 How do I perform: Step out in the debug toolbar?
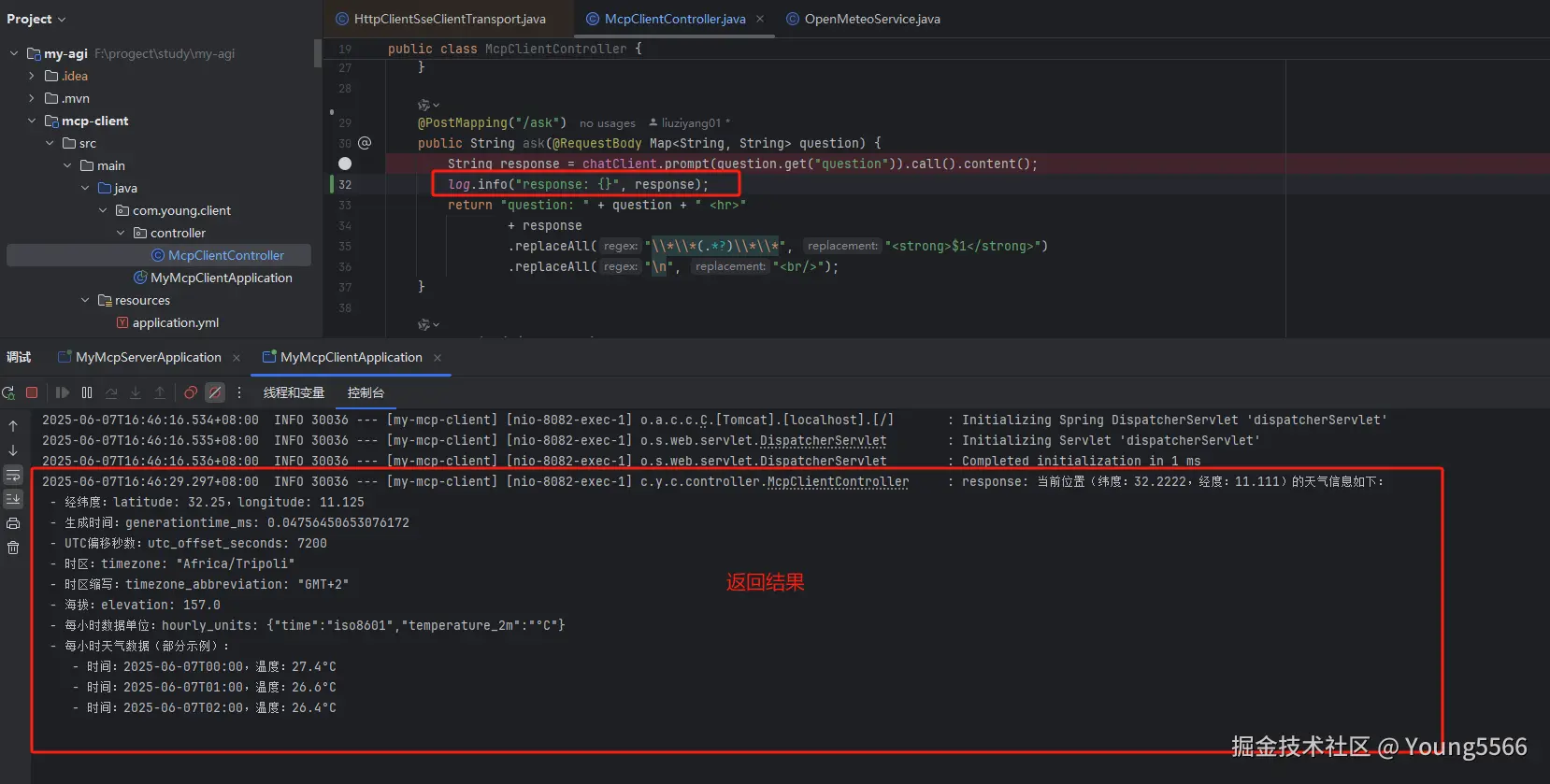coord(160,392)
